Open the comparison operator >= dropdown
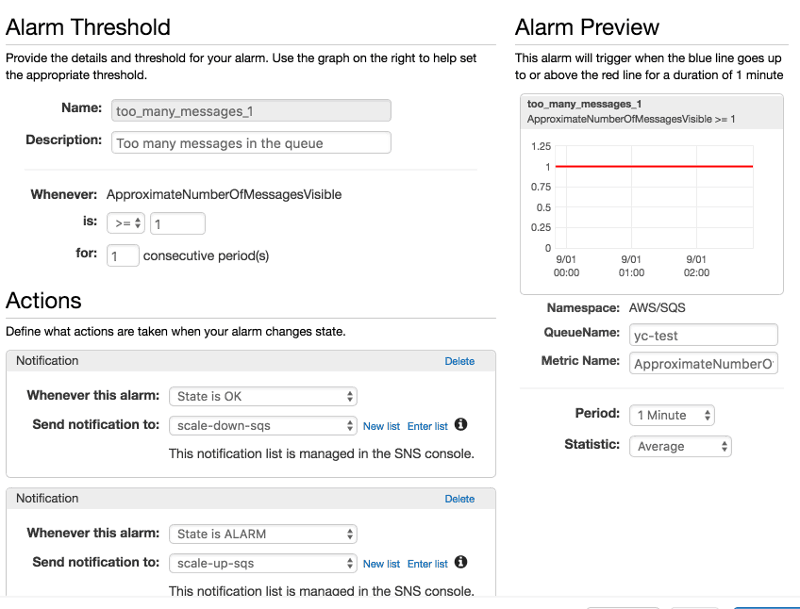This screenshot has height=609, width=800. (x=127, y=223)
